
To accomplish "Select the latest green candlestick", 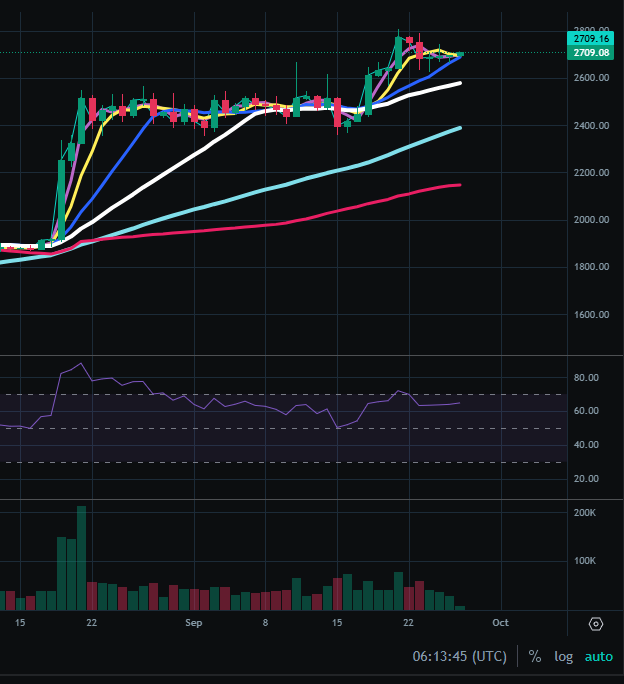I will [460, 54].
